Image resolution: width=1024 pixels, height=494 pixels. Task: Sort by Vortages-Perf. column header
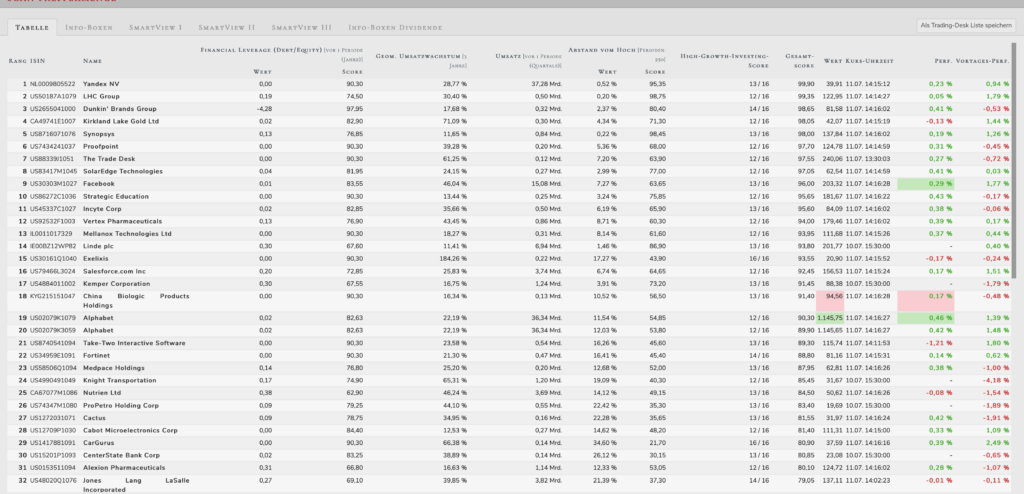(x=982, y=61)
